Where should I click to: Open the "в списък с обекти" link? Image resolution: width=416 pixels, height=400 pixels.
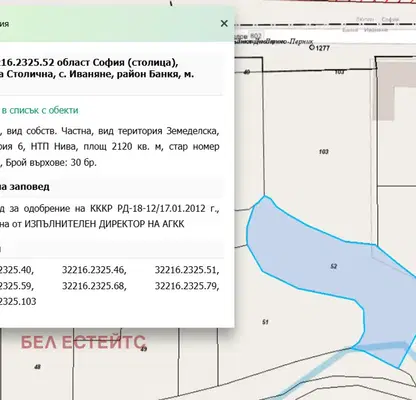point(39,110)
